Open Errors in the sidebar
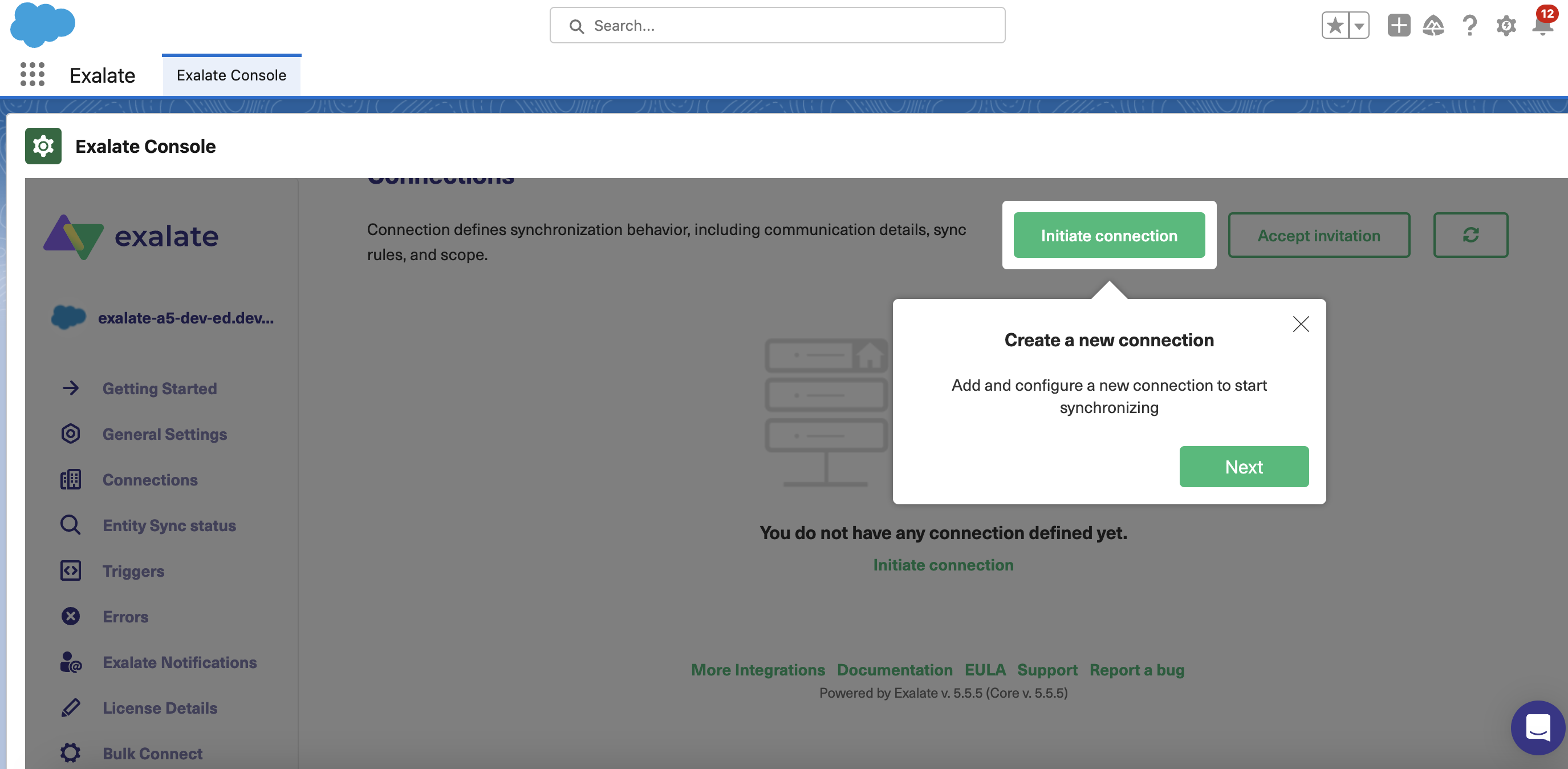The image size is (1568, 769). [x=125, y=617]
